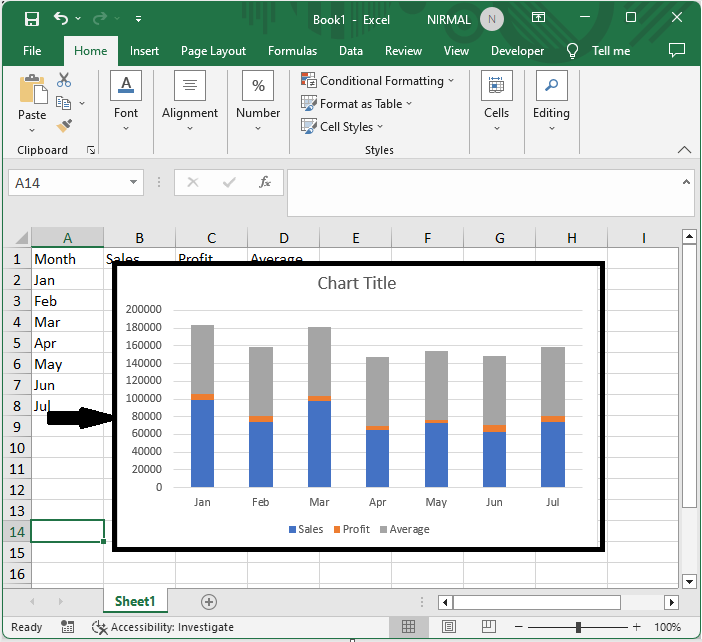Click the Undo arrow icon
702x642 pixels.
tap(63, 19)
